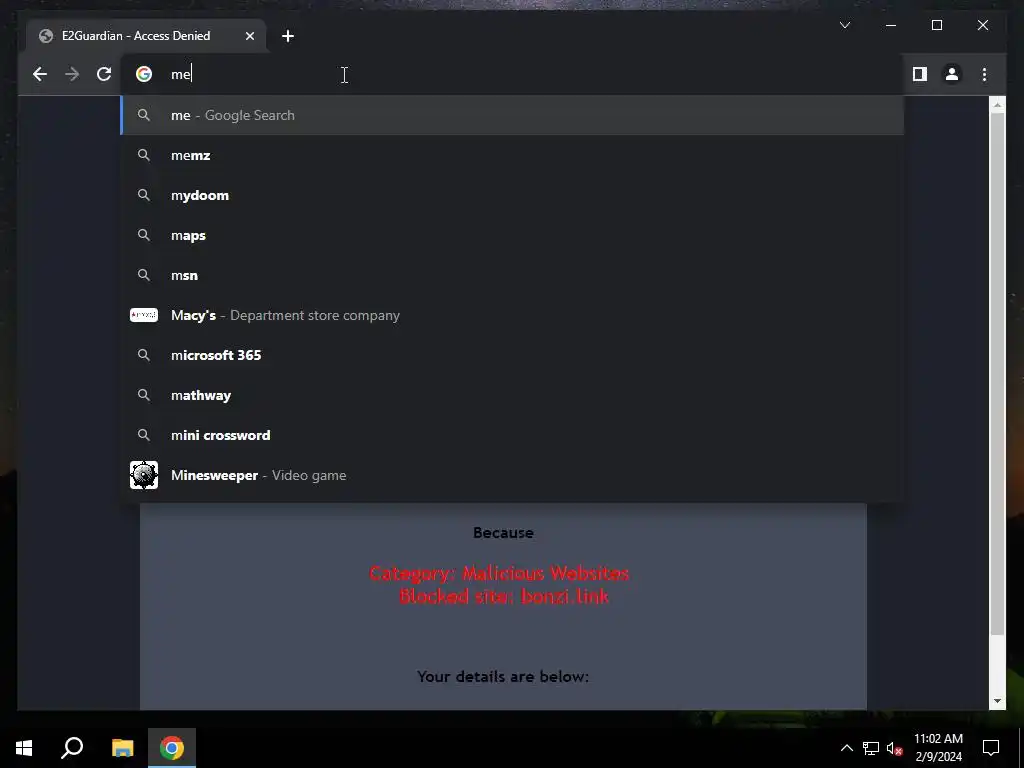Screen dimensions: 1024x768
Task: Click the vertical page scrollbar thumb
Action: point(997,374)
